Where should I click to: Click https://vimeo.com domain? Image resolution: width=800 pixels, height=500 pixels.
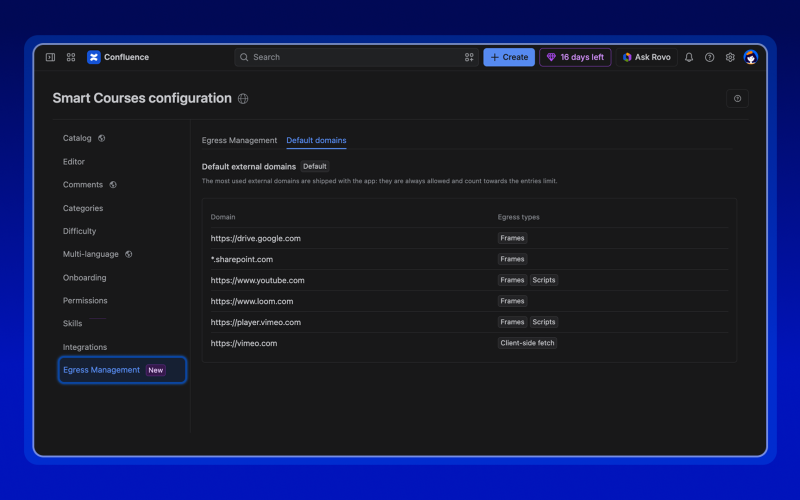click(x=244, y=343)
